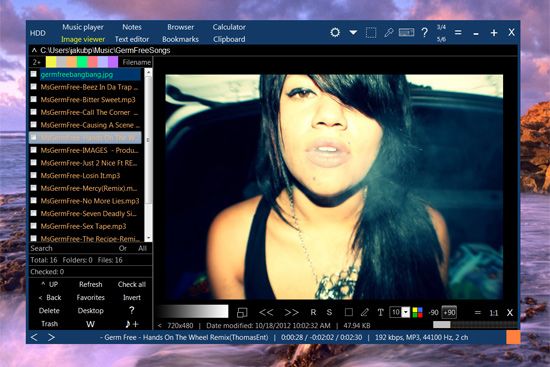Click Refresh in file panel
This screenshot has width=550, height=367.
coord(90,284)
